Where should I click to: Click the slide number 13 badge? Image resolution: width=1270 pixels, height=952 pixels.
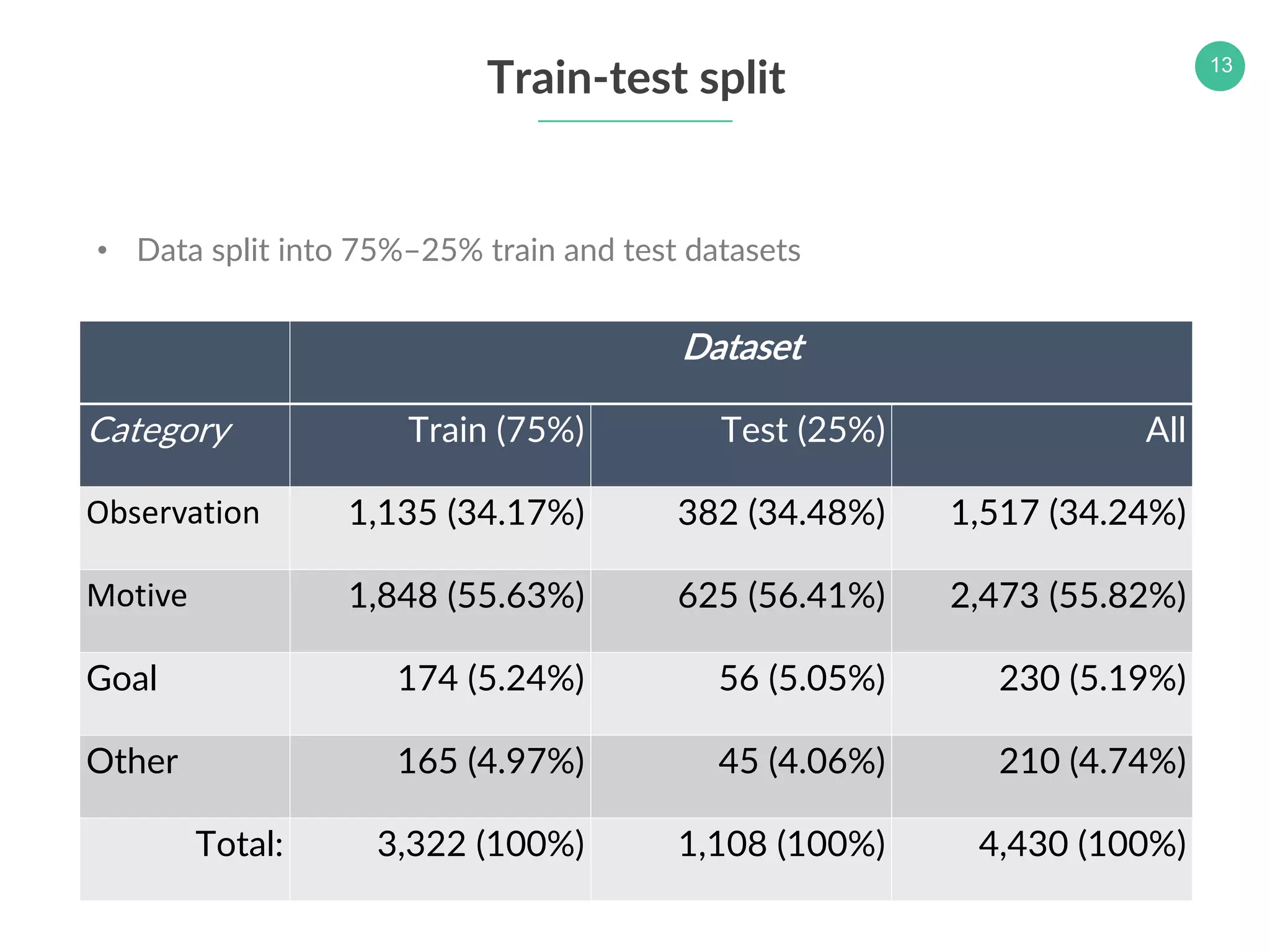pyautogui.click(x=1219, y=66)
